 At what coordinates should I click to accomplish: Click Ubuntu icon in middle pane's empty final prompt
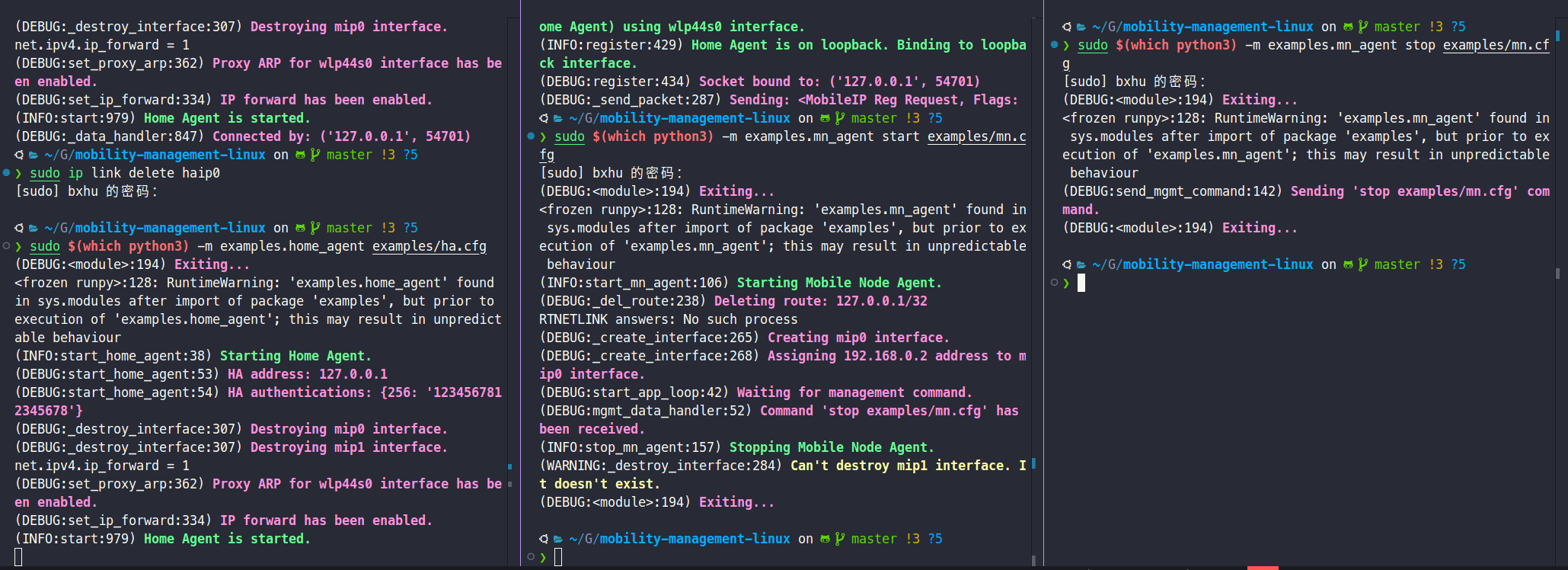pos(544,539)
